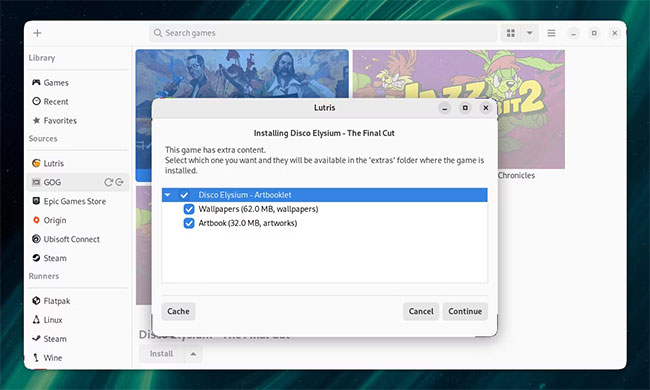
Task: Select the Origin source
Action: pyautogui.click(x=77, y=220)
